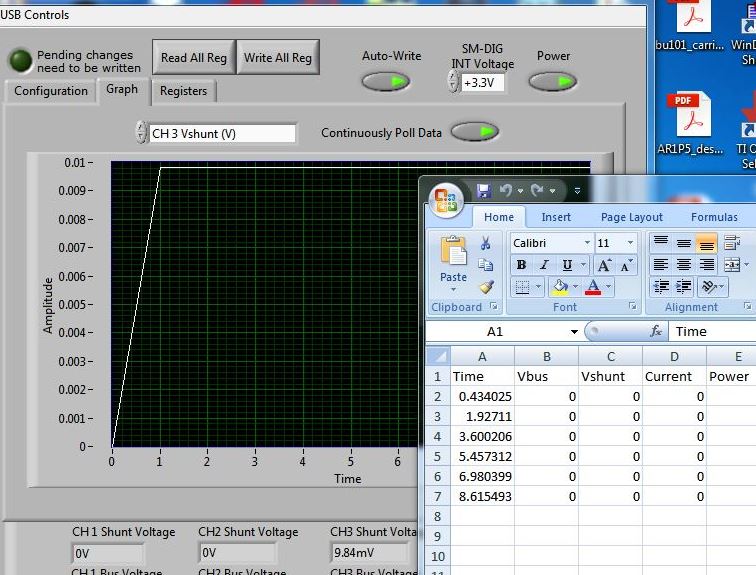Cut selection with the scissors icon

click(486, 243)
